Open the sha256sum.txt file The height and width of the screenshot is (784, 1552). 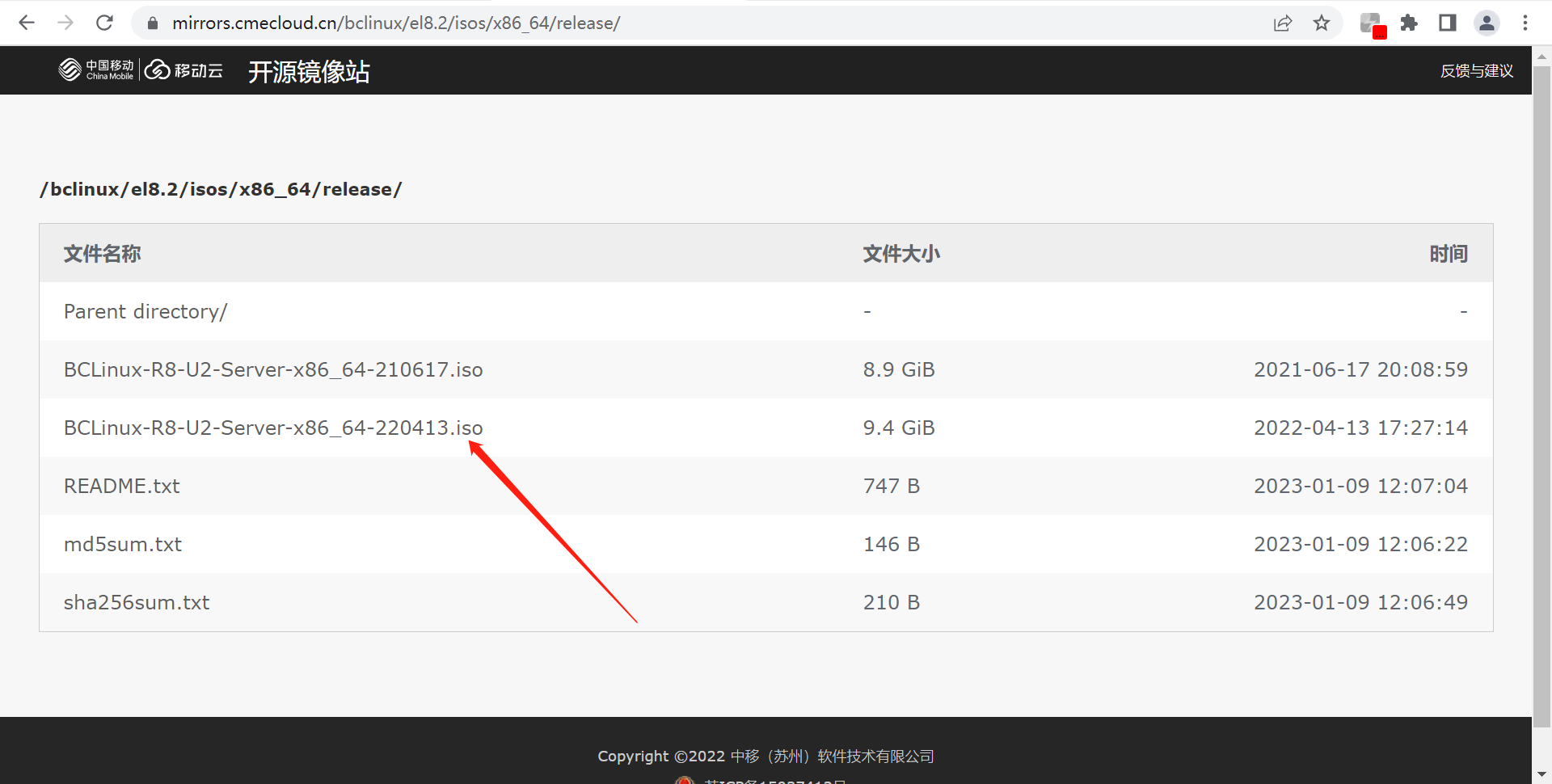click(x=136, y=602)
